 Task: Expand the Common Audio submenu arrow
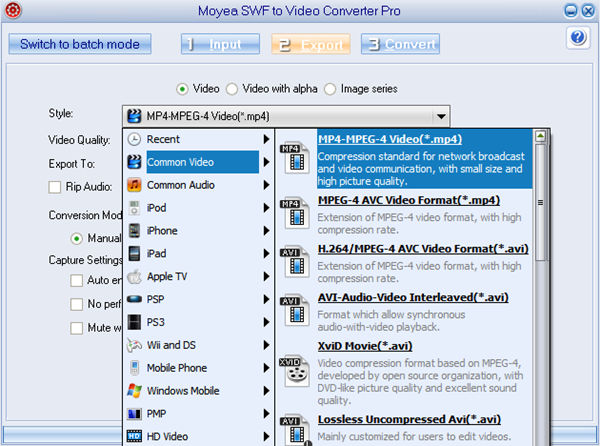(266, 185)
